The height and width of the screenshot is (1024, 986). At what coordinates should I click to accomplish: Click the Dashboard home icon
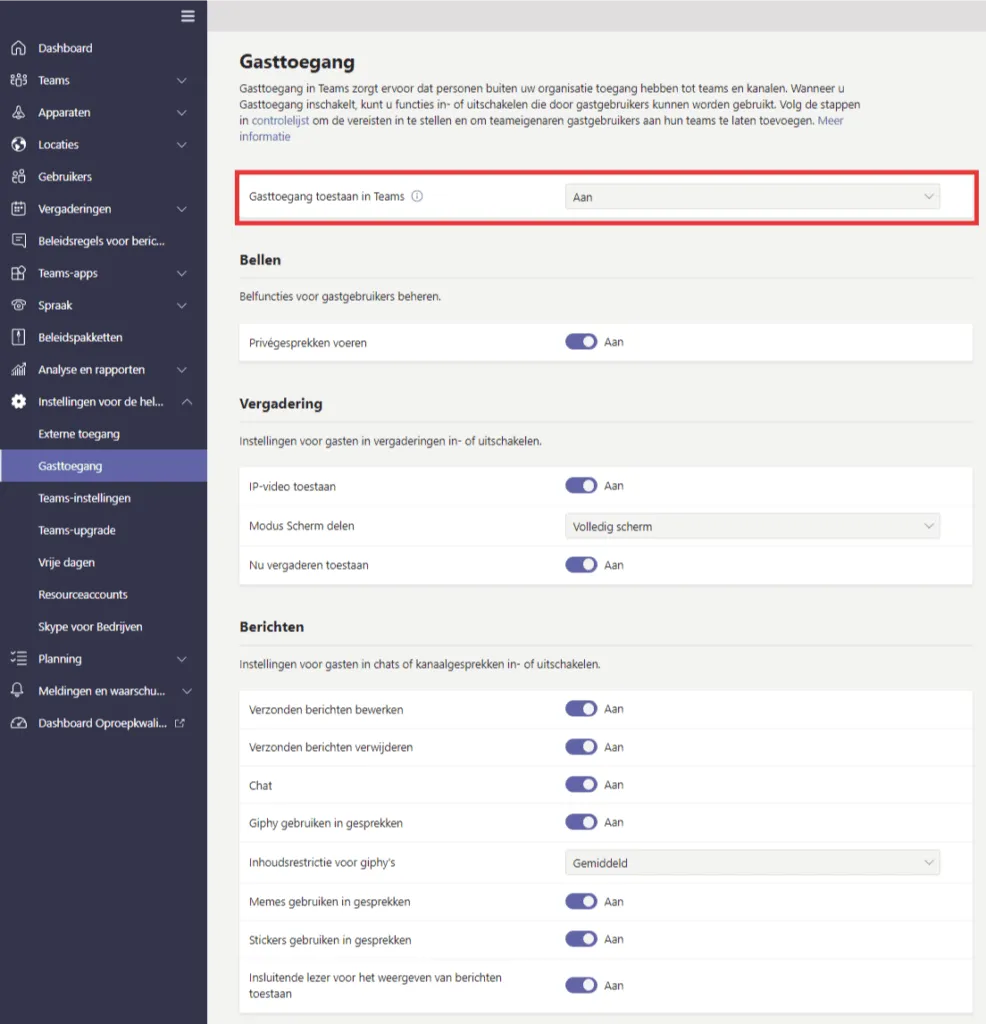tap(18, 48)
